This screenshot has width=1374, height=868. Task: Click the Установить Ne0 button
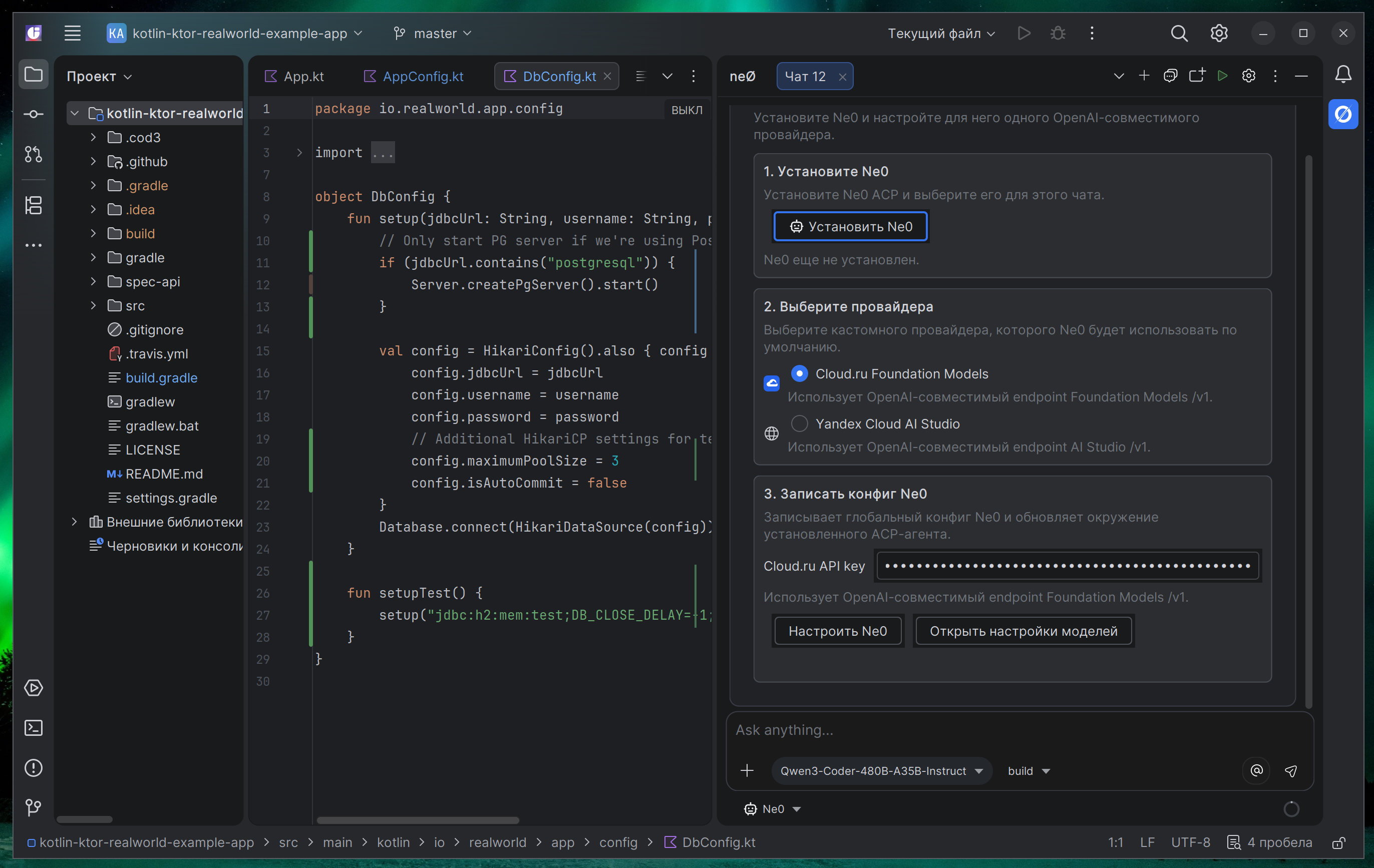(x=850, y=226)
